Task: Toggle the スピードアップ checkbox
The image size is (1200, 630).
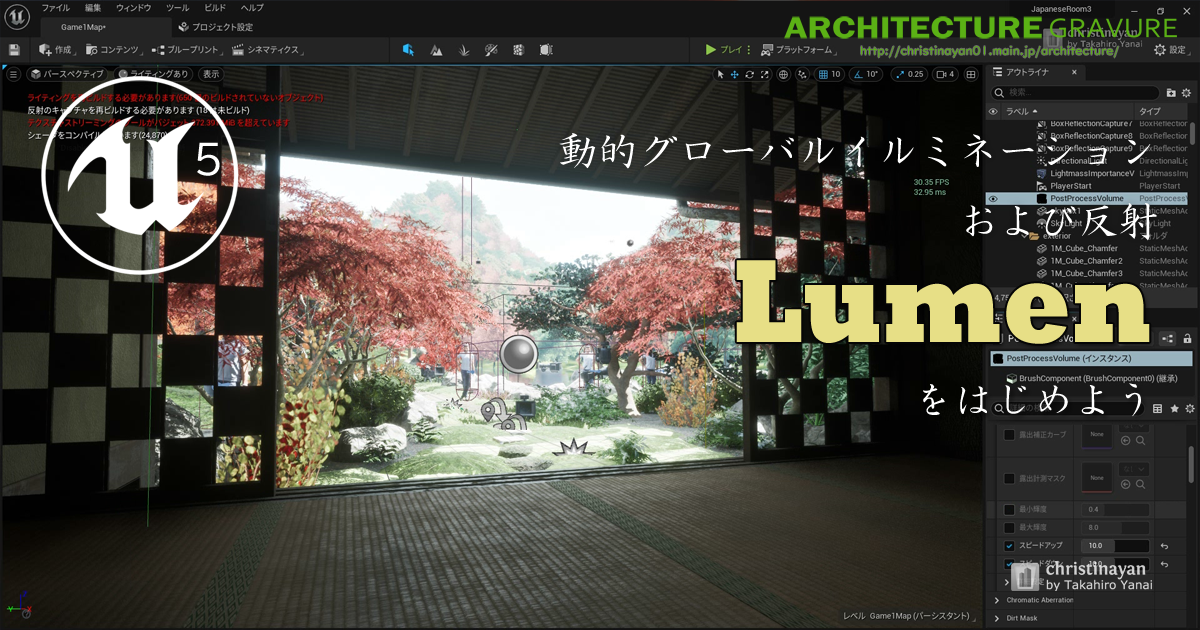Action: pos(1009,546)
